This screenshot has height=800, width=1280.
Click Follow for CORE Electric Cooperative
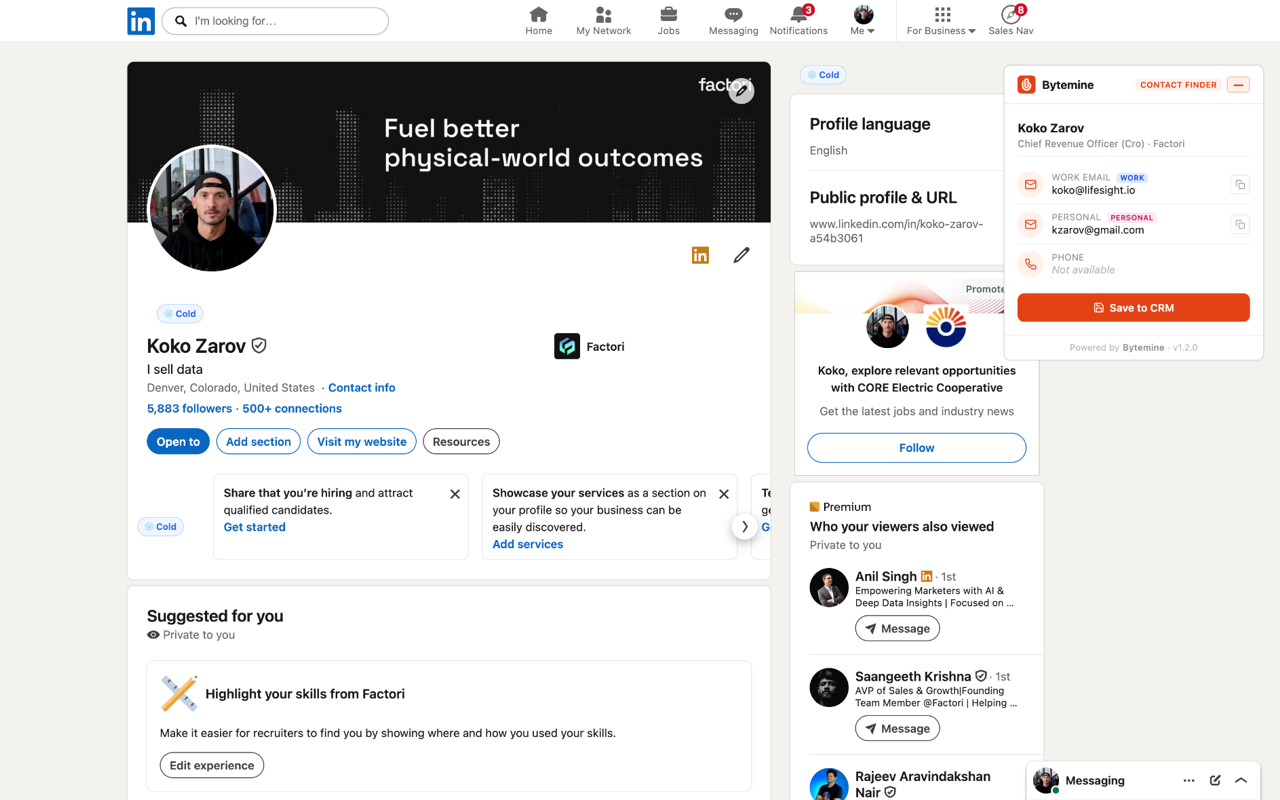(x=916, y=447)
